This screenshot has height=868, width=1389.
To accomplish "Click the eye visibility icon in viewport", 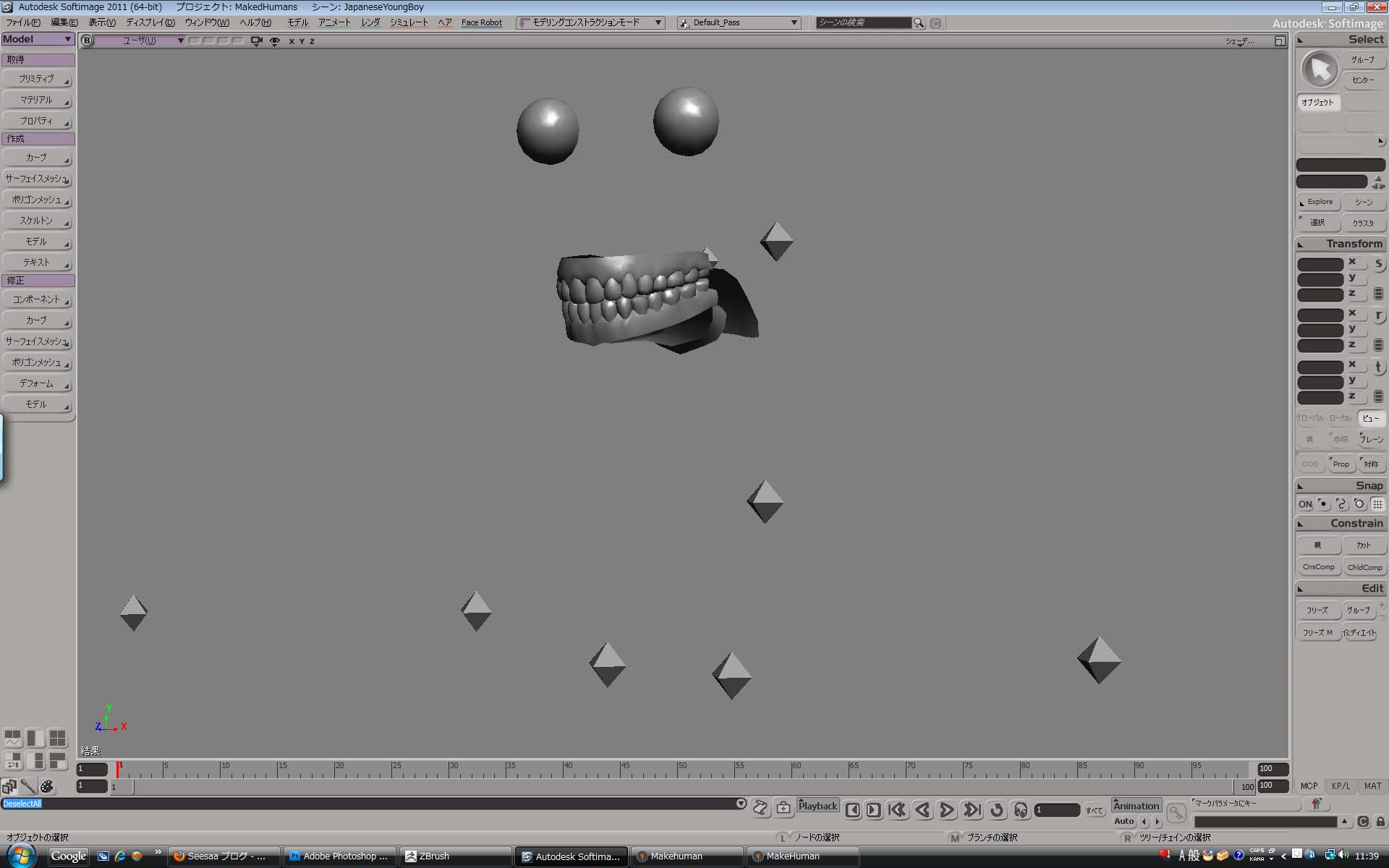I will [x=274, y=41].
